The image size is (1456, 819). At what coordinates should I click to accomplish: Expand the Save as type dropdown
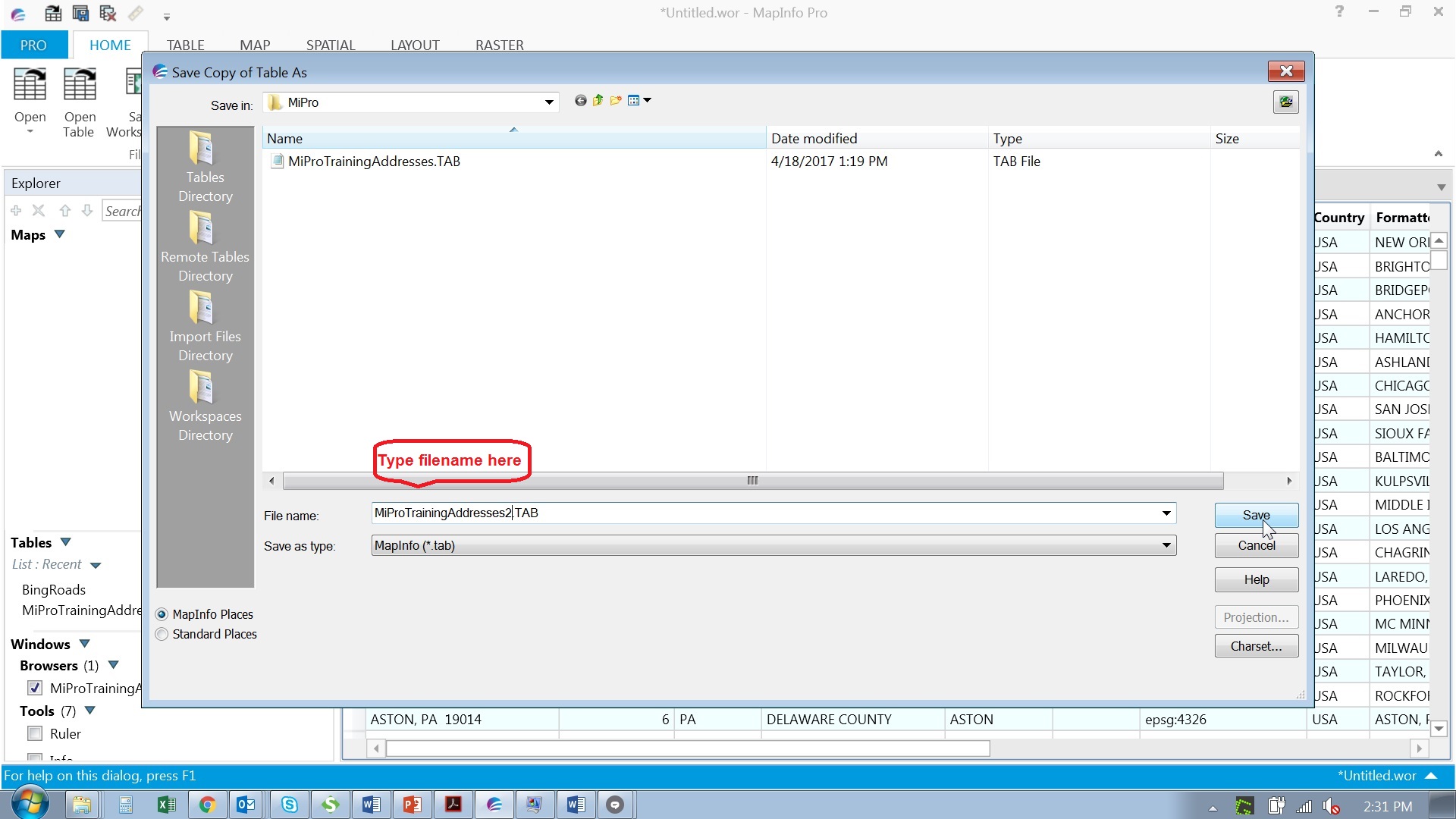point(1166,545)
